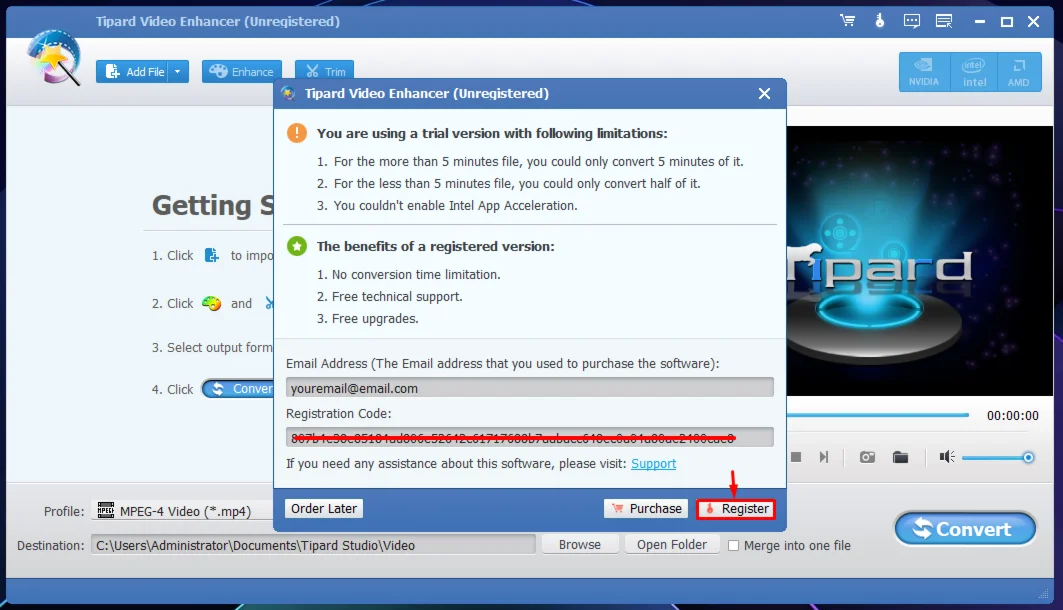
Task: Click '1. No conversion time limitation.' text
Action: [x=408, y=274]
